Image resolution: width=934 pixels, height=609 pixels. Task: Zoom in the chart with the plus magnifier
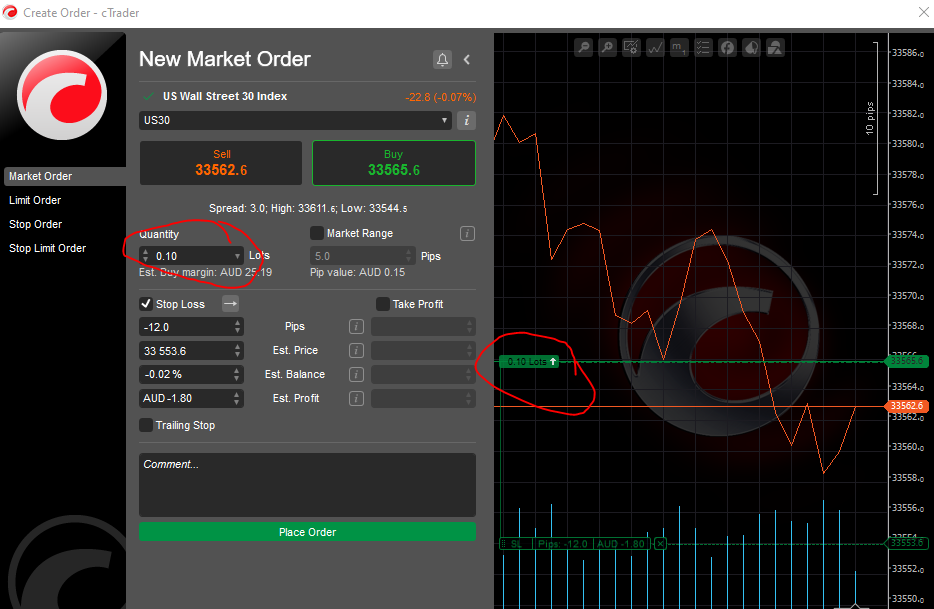tap(608, 48)
